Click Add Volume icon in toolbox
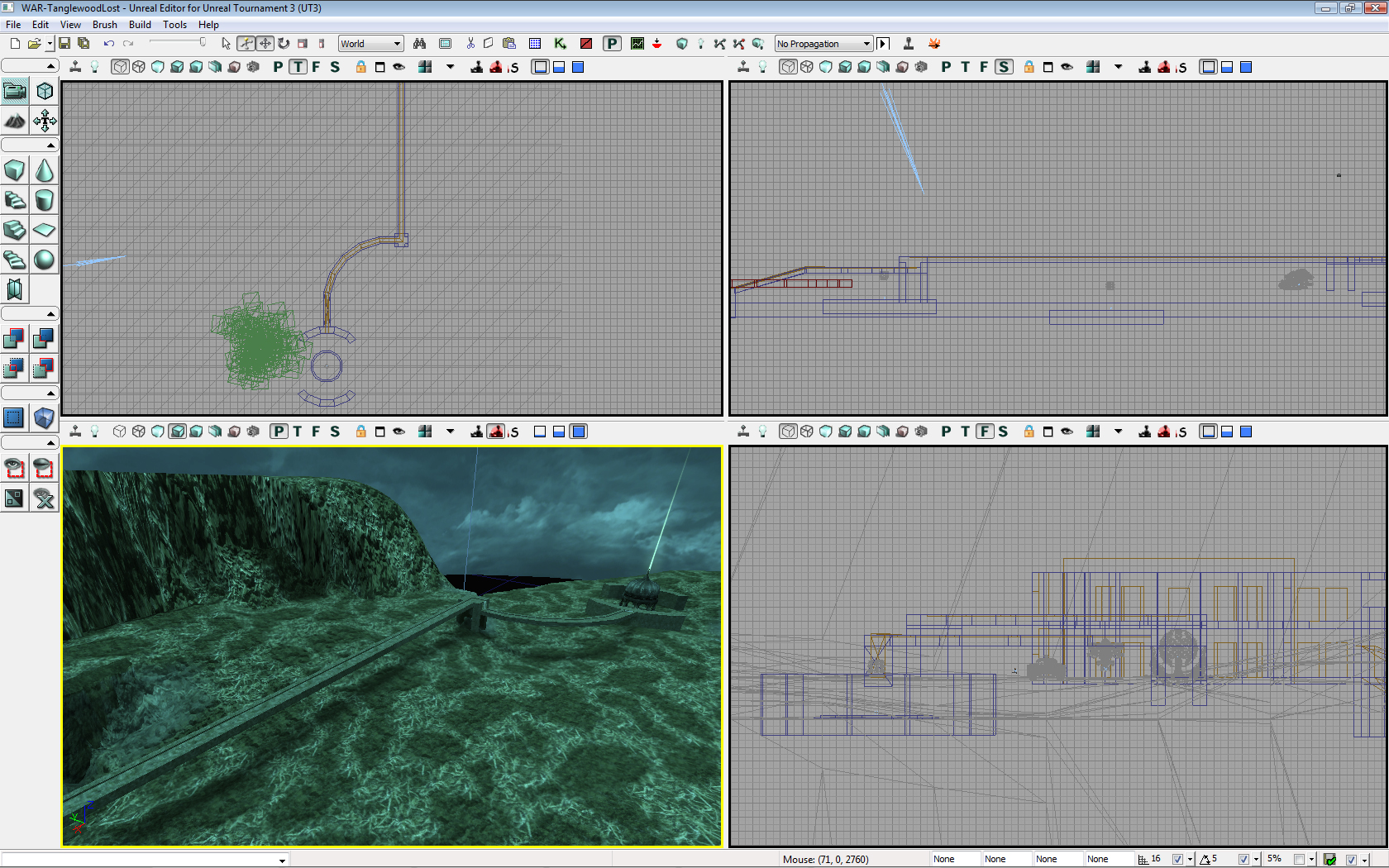 pos(45,418)
